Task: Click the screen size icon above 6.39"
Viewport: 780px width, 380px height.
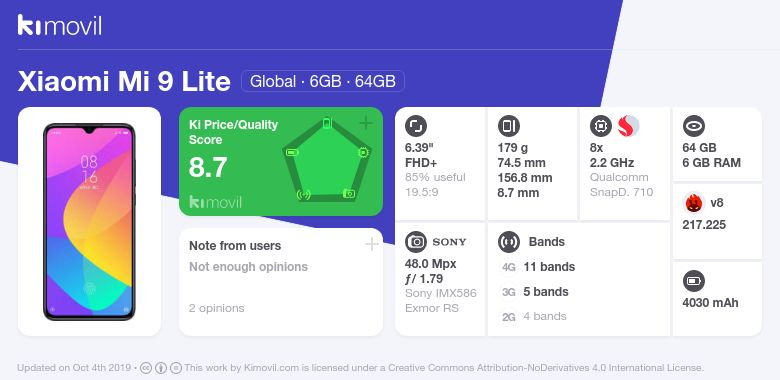Action: [x=416, y=126]
